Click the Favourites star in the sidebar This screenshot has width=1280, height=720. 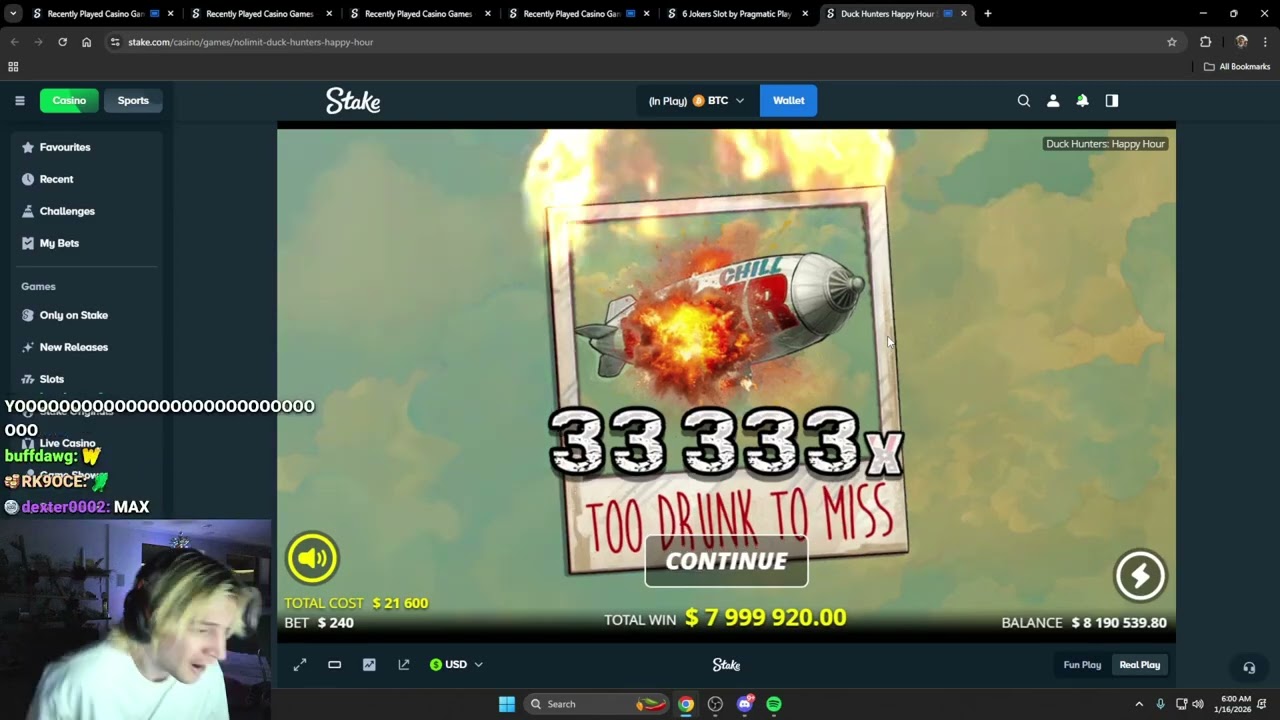coord(28,147)
